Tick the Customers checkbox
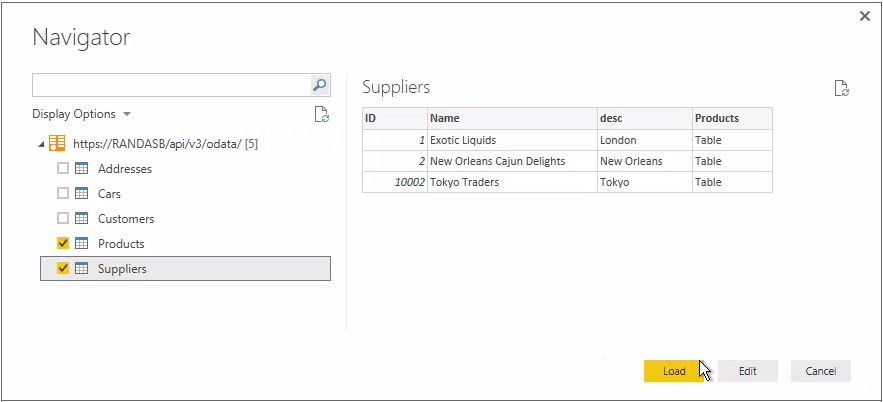883x402 pixels. 63,219
